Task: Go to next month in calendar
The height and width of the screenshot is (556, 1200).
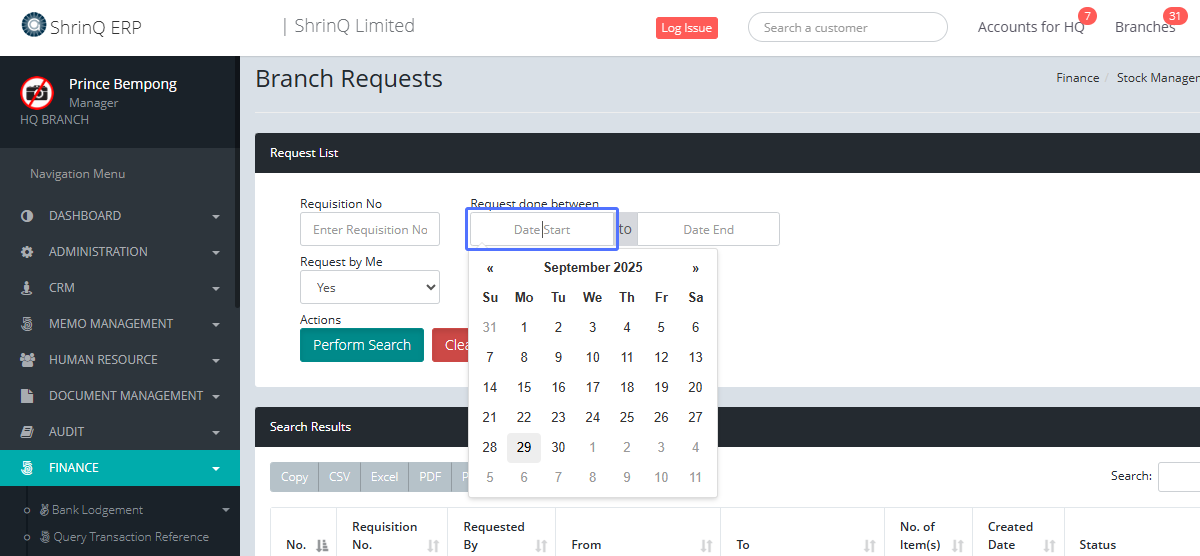Action: pyautogui.click(x=695, y=268)
